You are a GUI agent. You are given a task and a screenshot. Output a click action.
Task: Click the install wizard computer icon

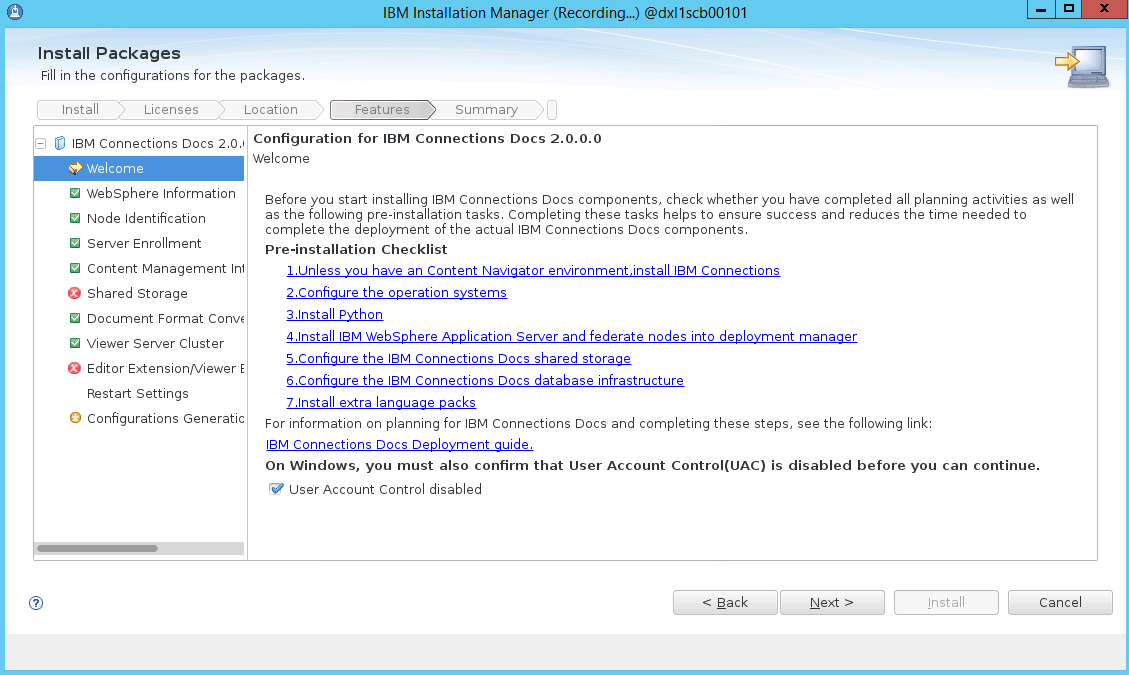[1082, 66]
